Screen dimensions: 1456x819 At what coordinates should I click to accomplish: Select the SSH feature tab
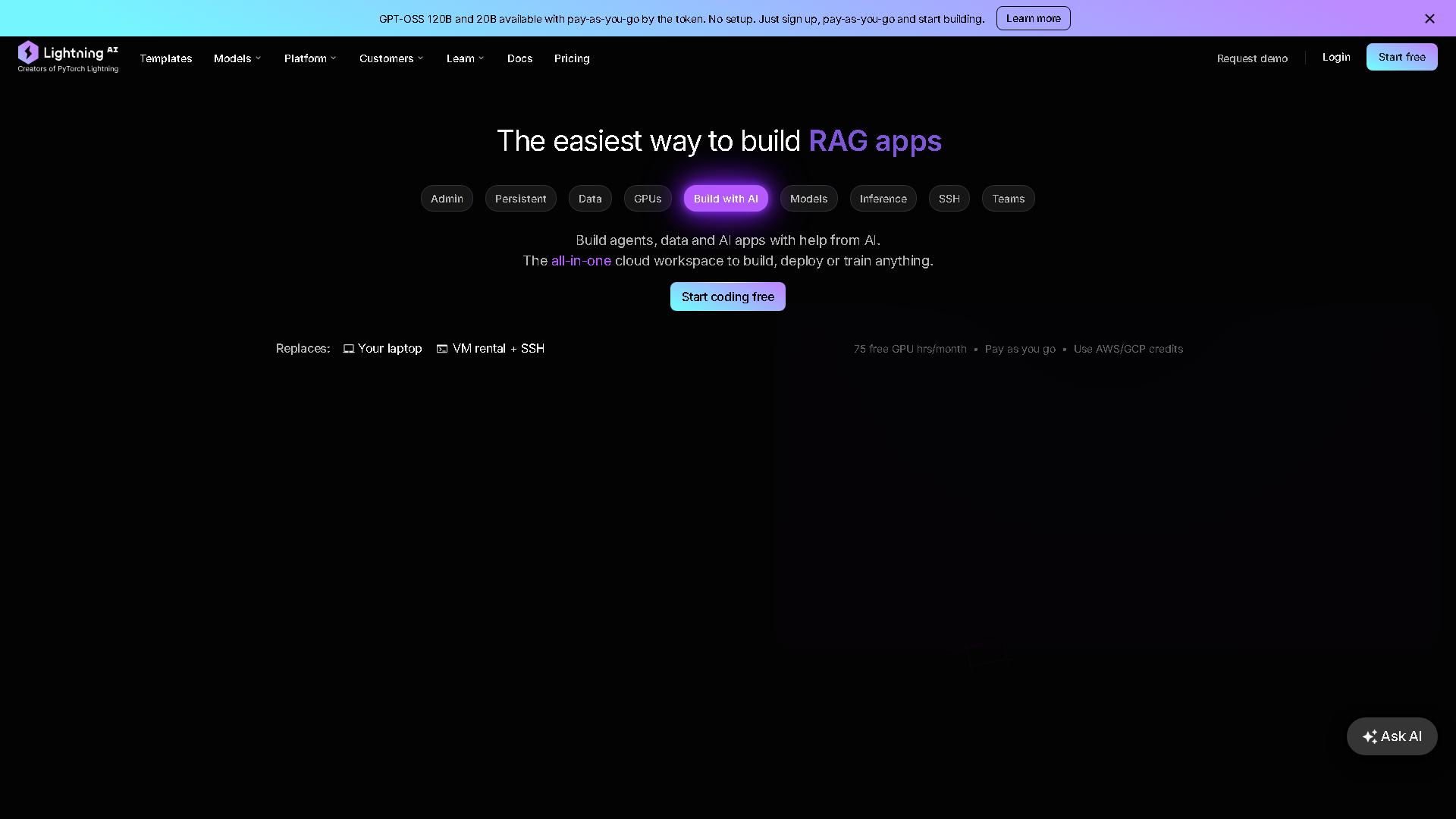[x=949, y=199]
